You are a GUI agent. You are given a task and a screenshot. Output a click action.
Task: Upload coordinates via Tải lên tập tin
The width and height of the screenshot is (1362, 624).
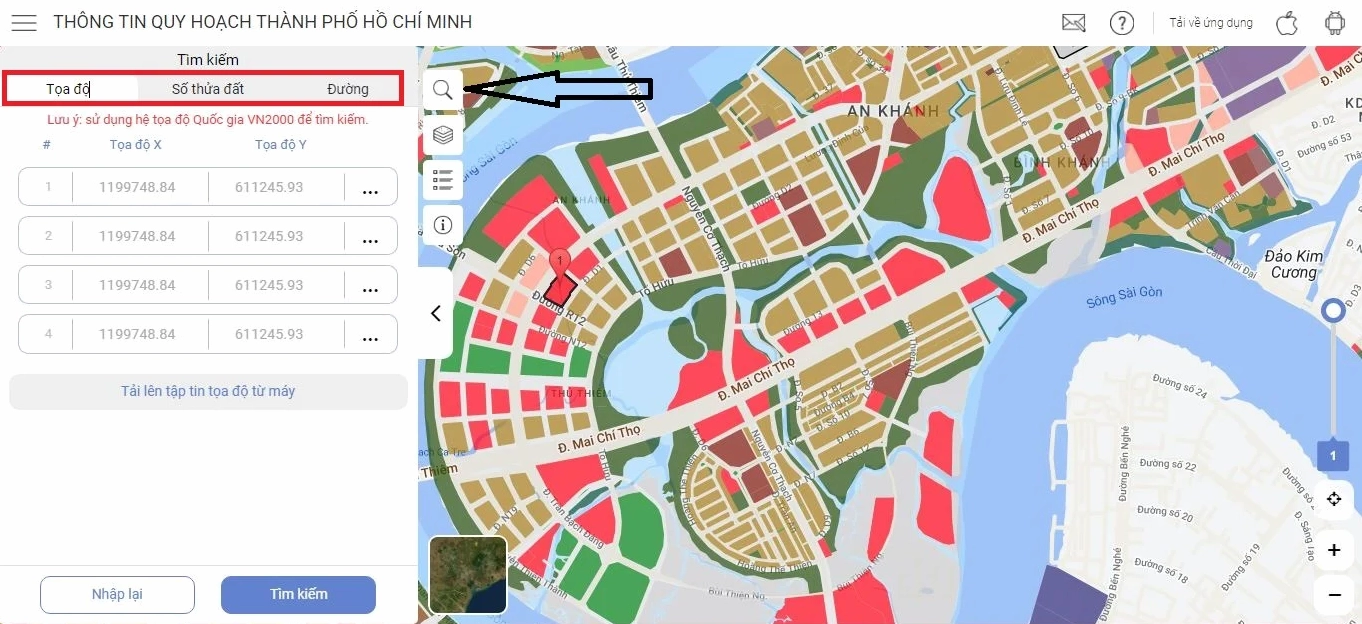208,391
